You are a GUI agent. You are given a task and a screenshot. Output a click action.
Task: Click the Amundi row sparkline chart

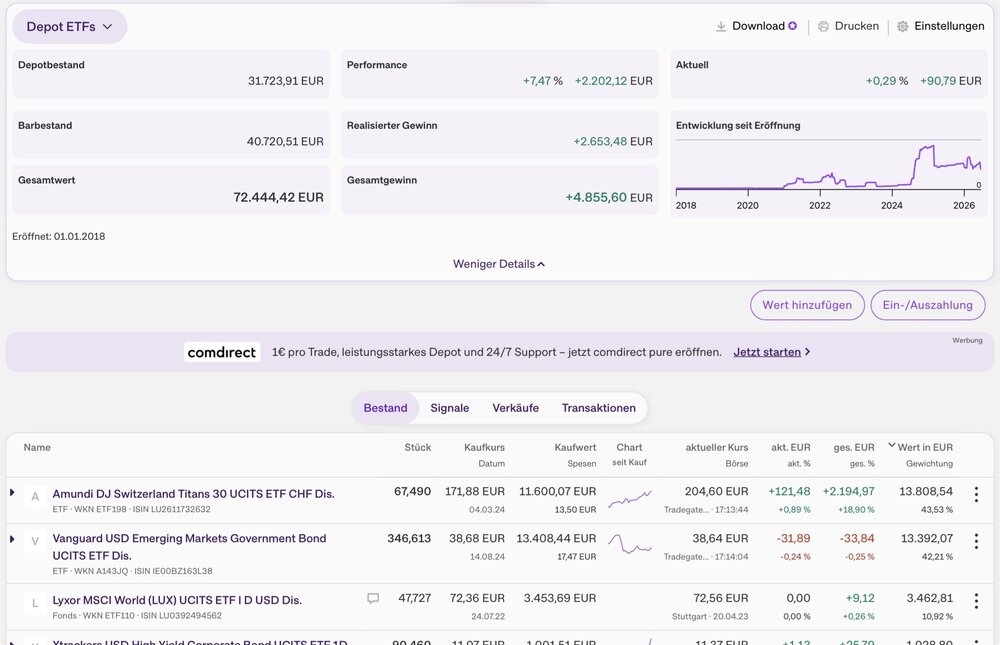click(x=629, y=499)
